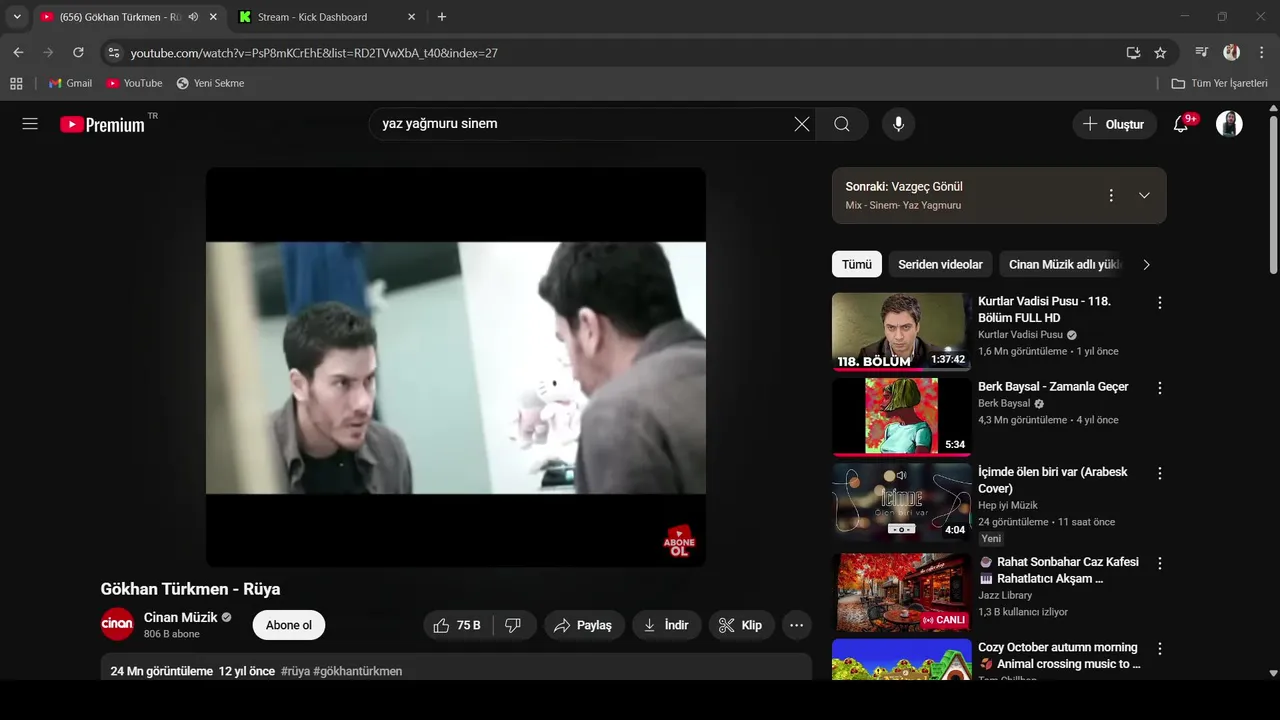The width and height of the screenshot is (1280, 720).
Task: Open media controls icon in Chrome toolbar
Action: pyautogui.click(x=1202, y=52)
